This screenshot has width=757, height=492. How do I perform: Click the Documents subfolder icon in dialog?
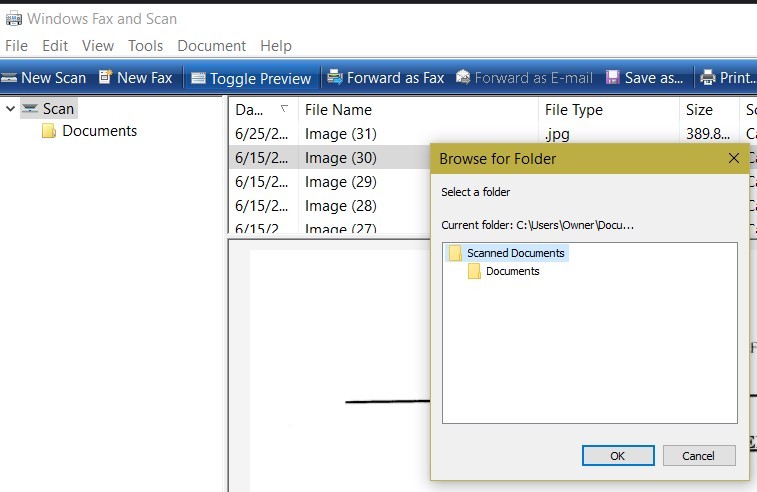tap(475, 271)
